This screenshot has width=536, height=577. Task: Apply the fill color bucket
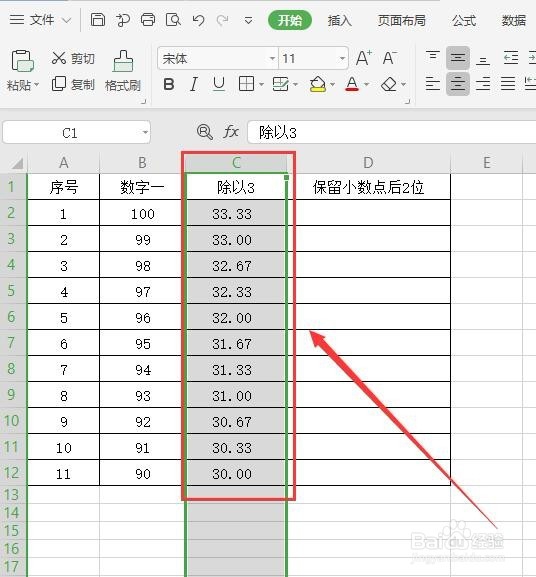pos(318,84)
